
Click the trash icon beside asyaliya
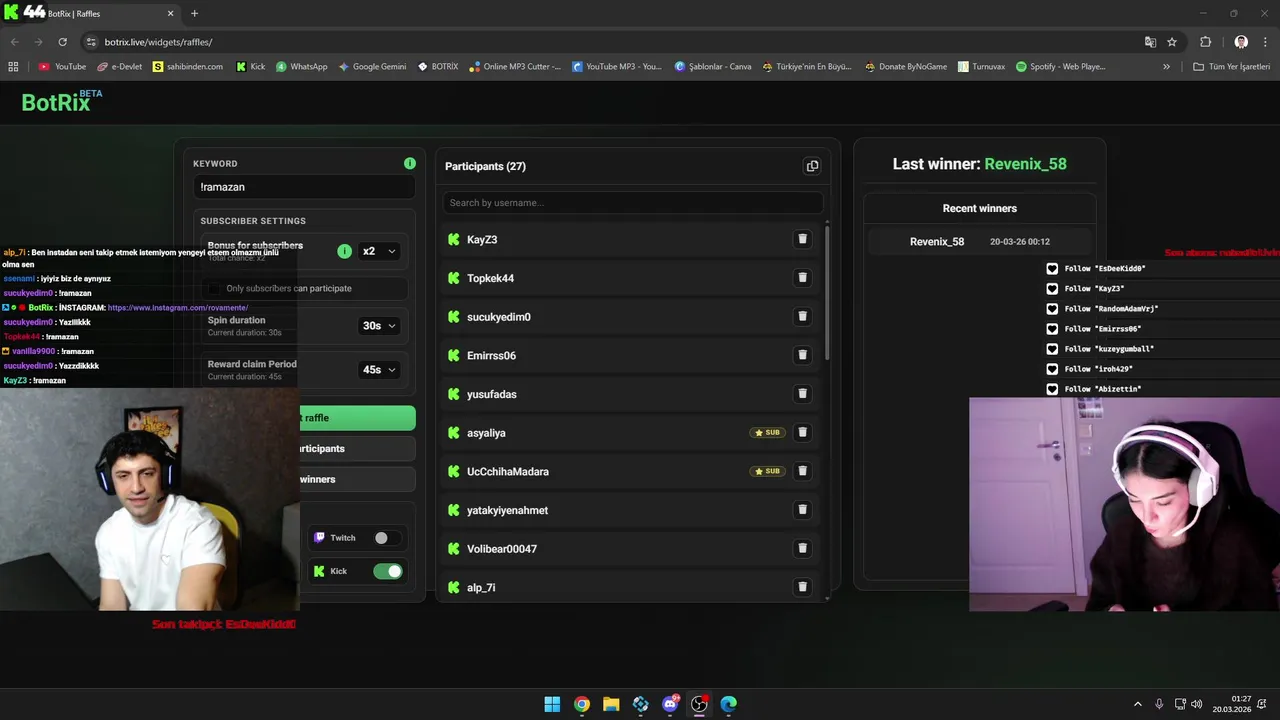tap(802, 432)
